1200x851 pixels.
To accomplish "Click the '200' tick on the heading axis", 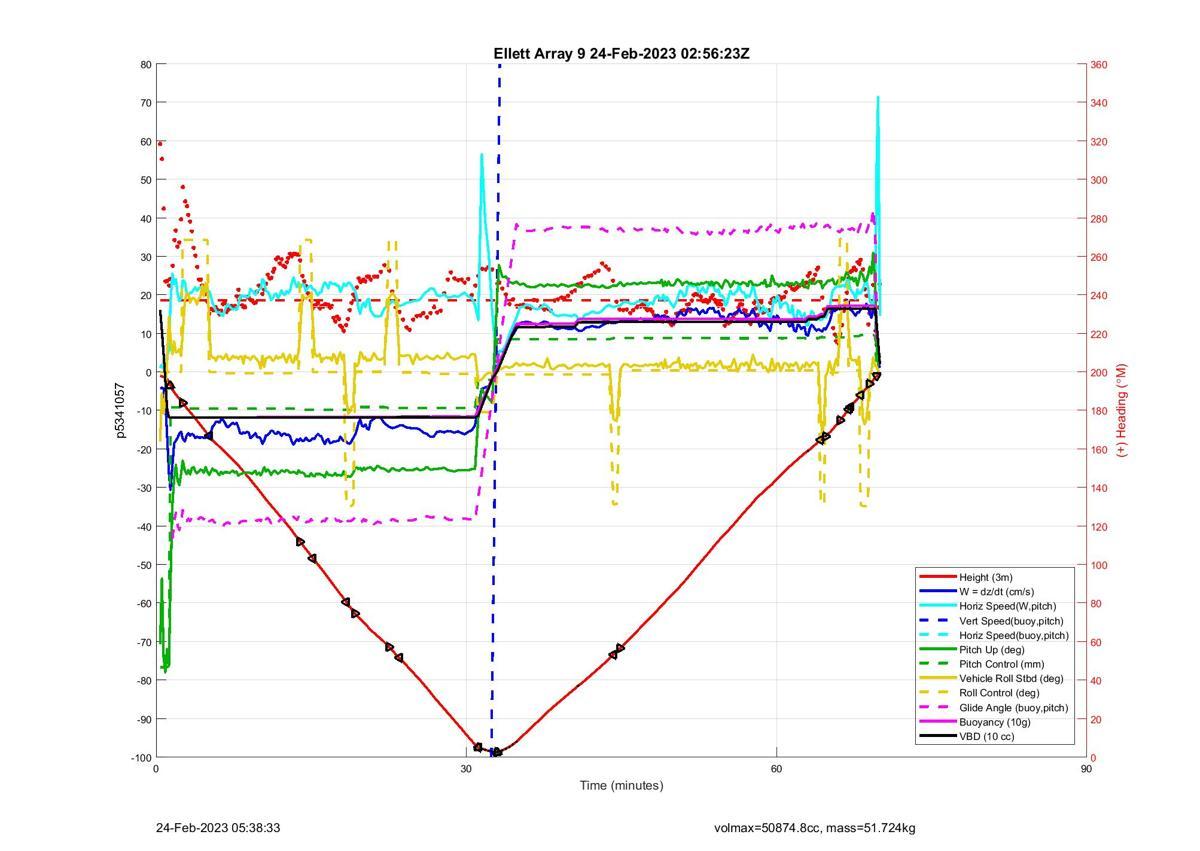I will point(1098,373).
